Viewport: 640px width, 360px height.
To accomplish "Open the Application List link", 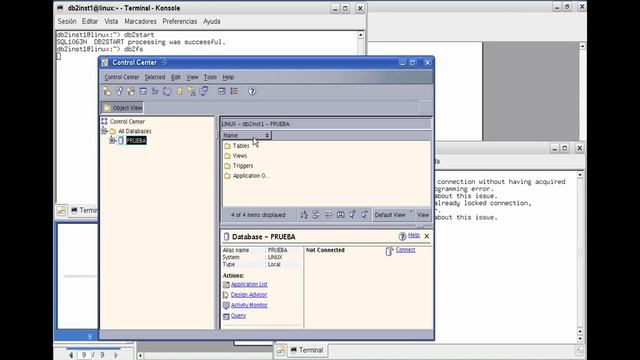I will pos(249,284).
